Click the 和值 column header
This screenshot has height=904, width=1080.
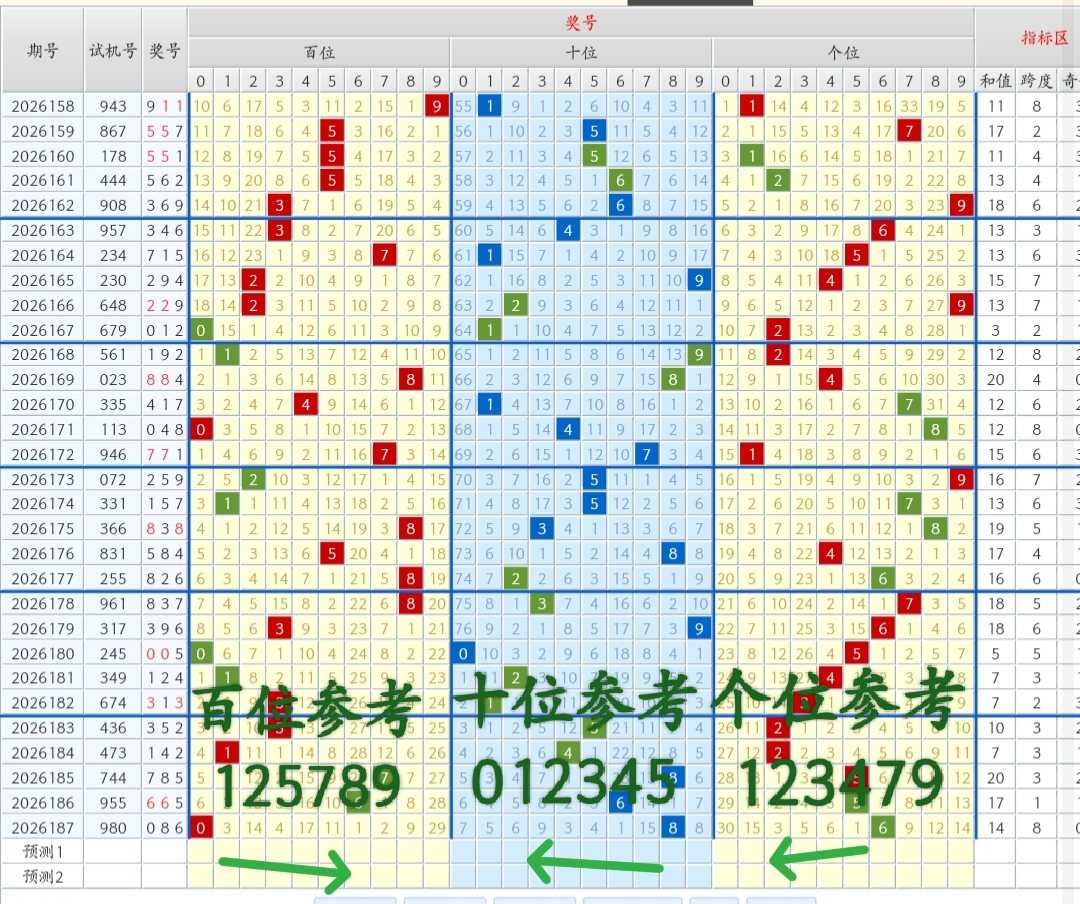click(995, 81)
